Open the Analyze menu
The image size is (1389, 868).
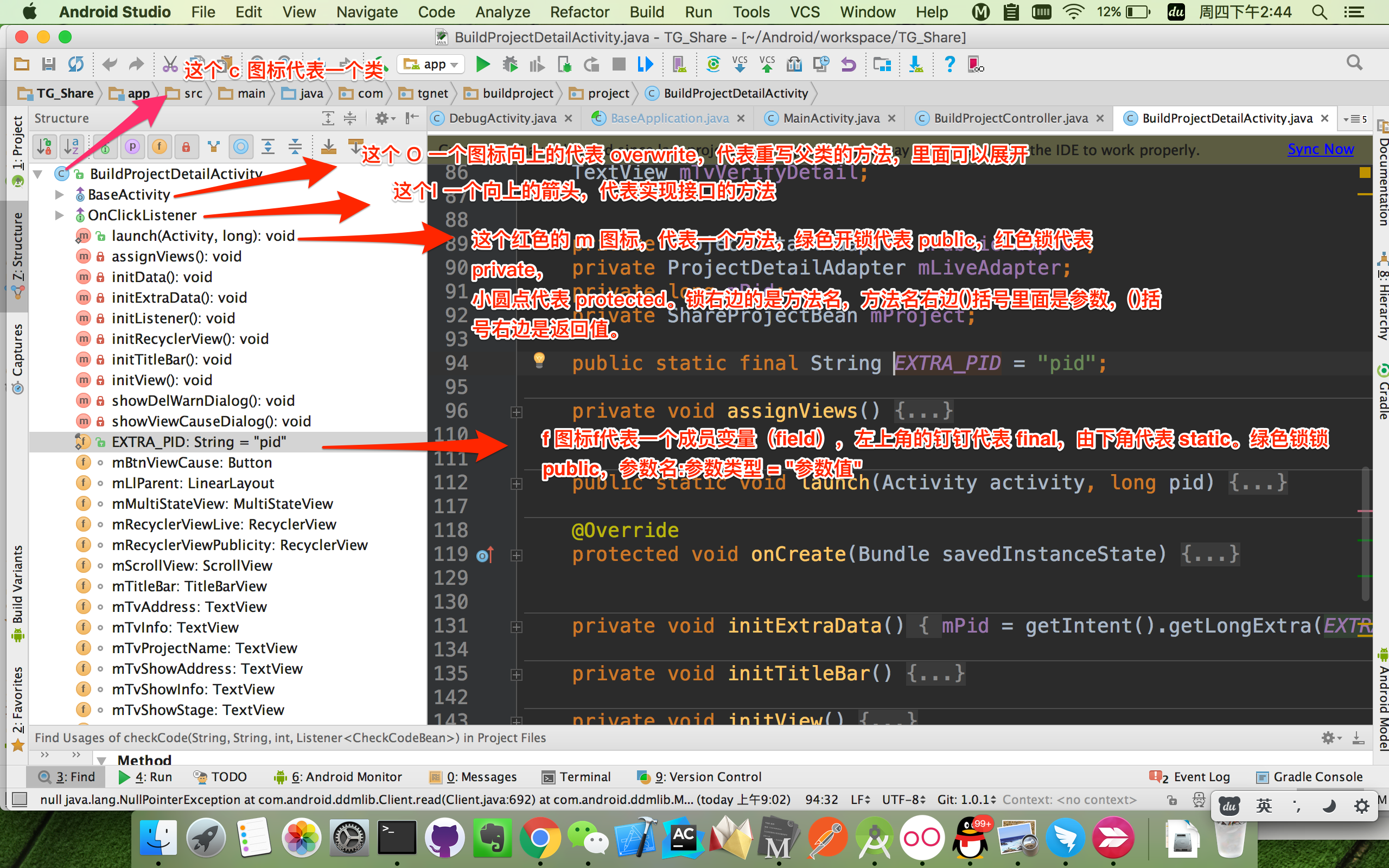pos(502,11)
